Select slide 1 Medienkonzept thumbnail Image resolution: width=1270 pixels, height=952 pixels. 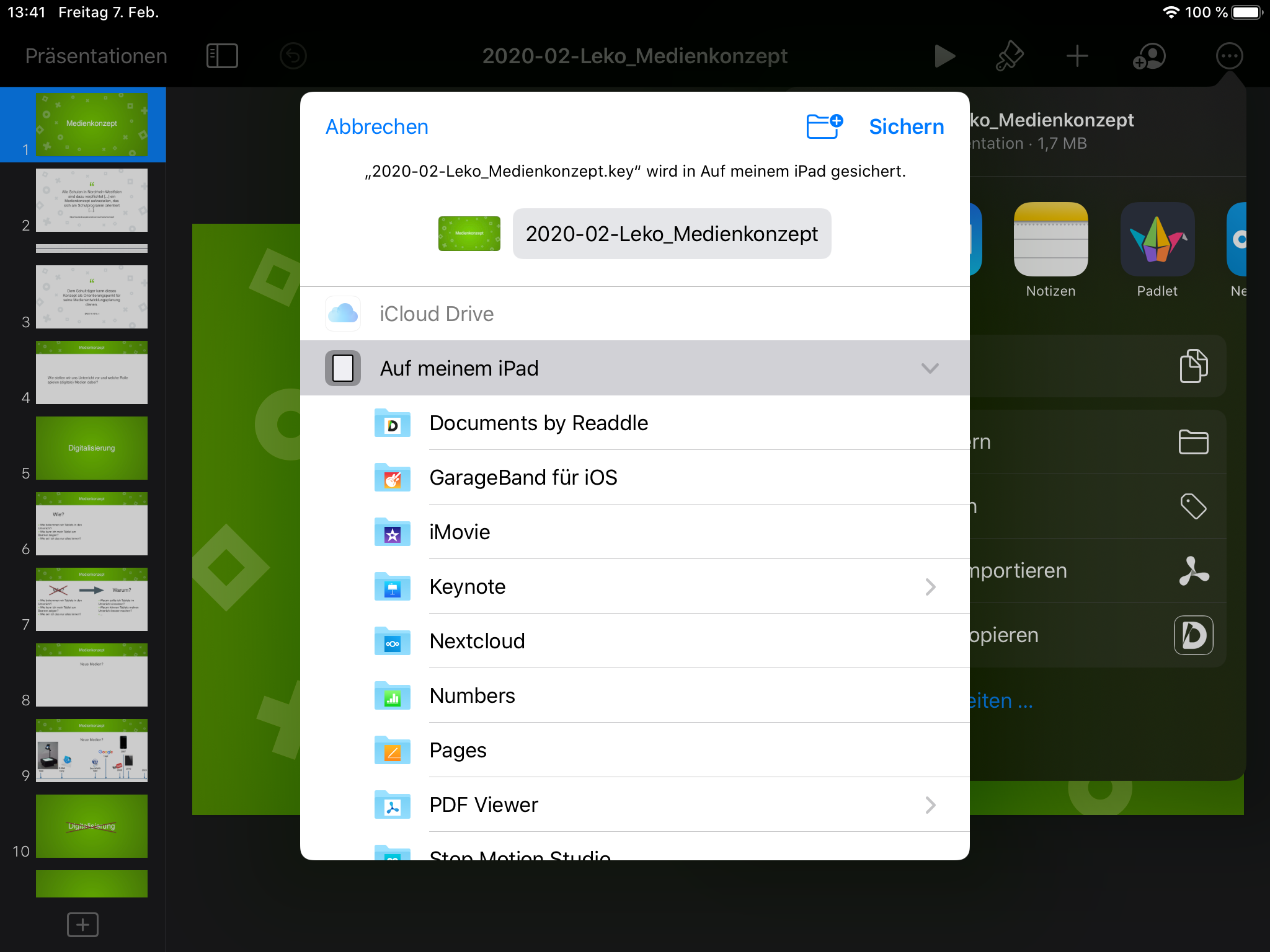(92, 125)
